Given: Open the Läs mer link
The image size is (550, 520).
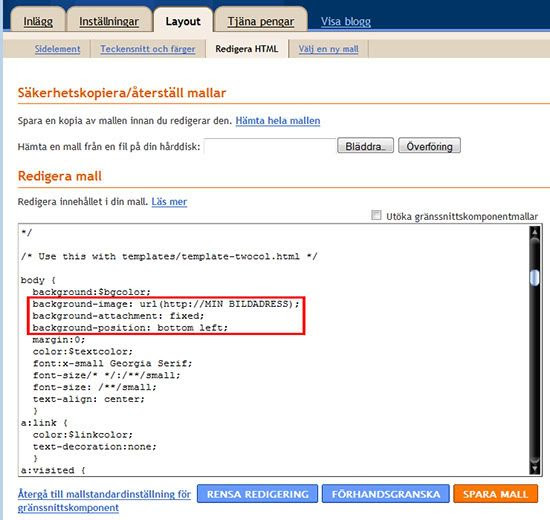Looking at the screenshot, I should point(169,202).
